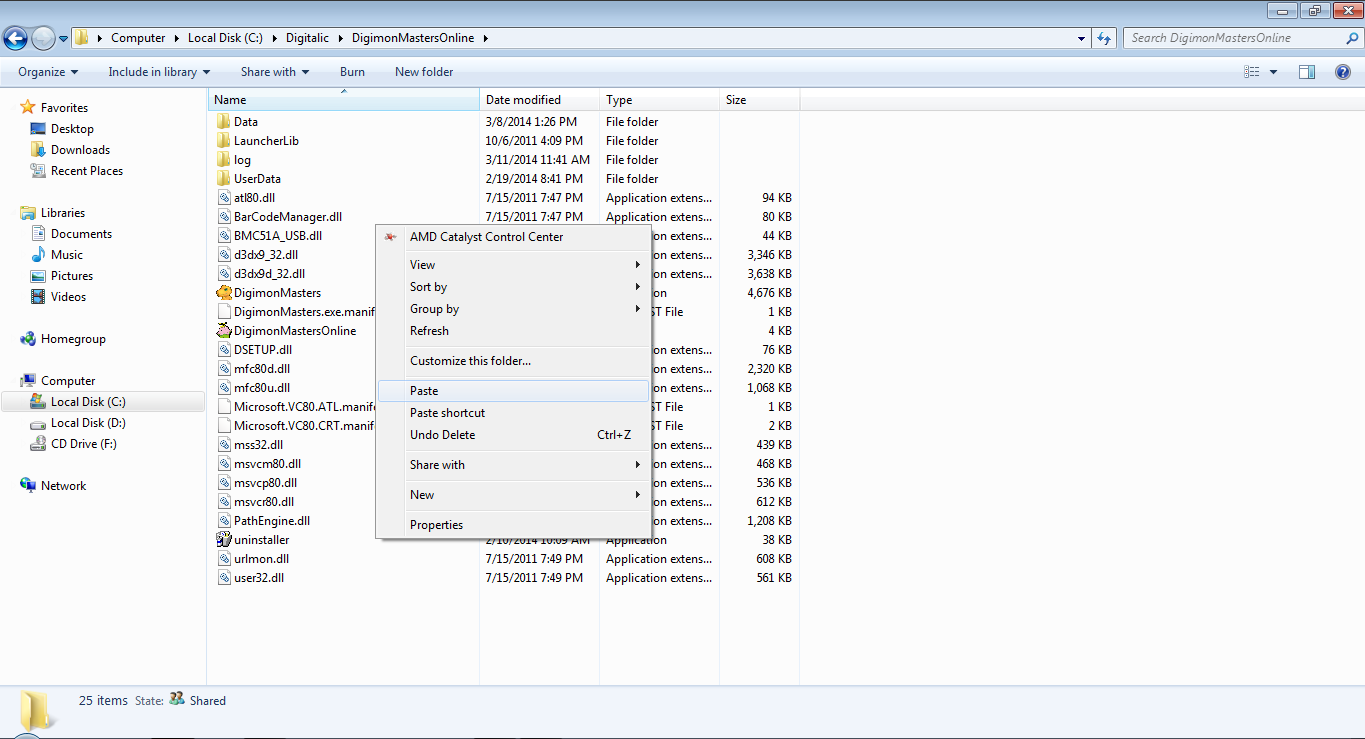Choose Undo Delete from the context menu

[x=513, y=435]
